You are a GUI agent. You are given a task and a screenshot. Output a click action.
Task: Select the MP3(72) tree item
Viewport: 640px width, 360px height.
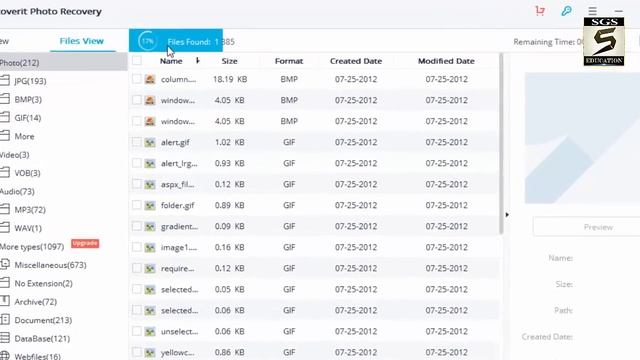(x=30, y=210)
